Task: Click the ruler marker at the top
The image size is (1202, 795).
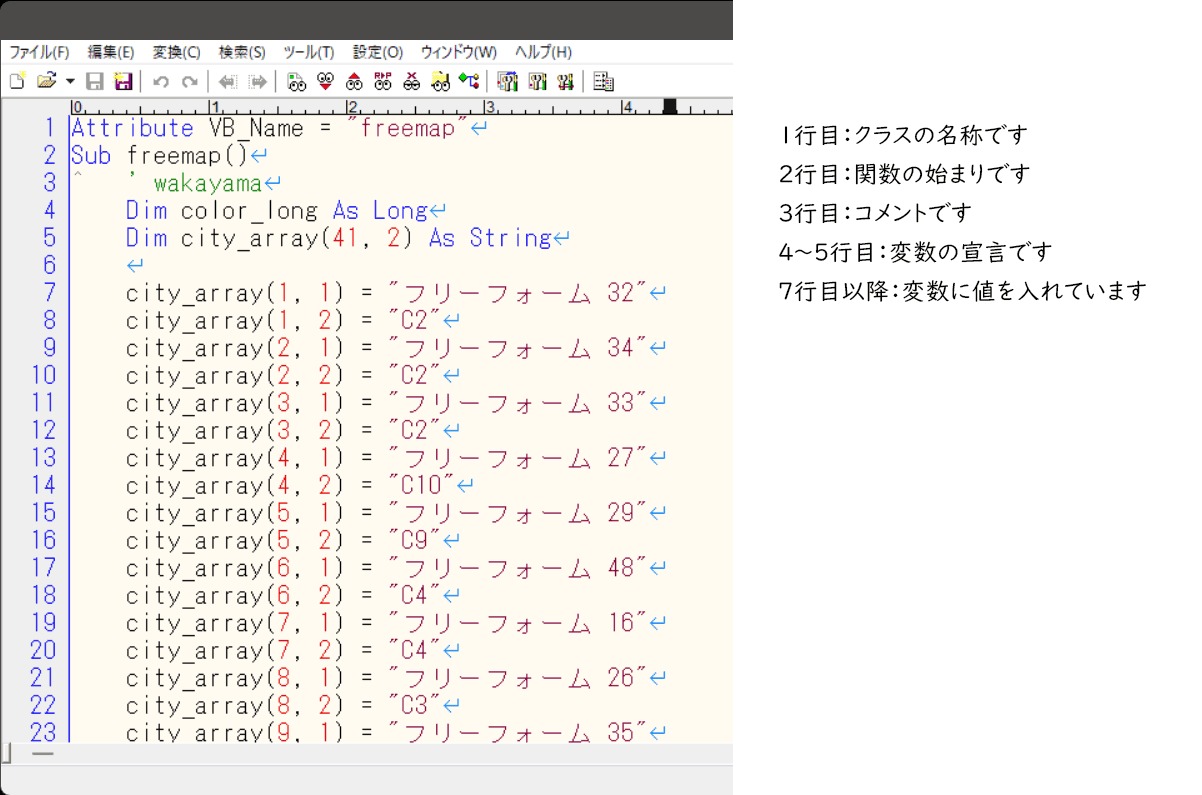Action: [x=670, y=105]
